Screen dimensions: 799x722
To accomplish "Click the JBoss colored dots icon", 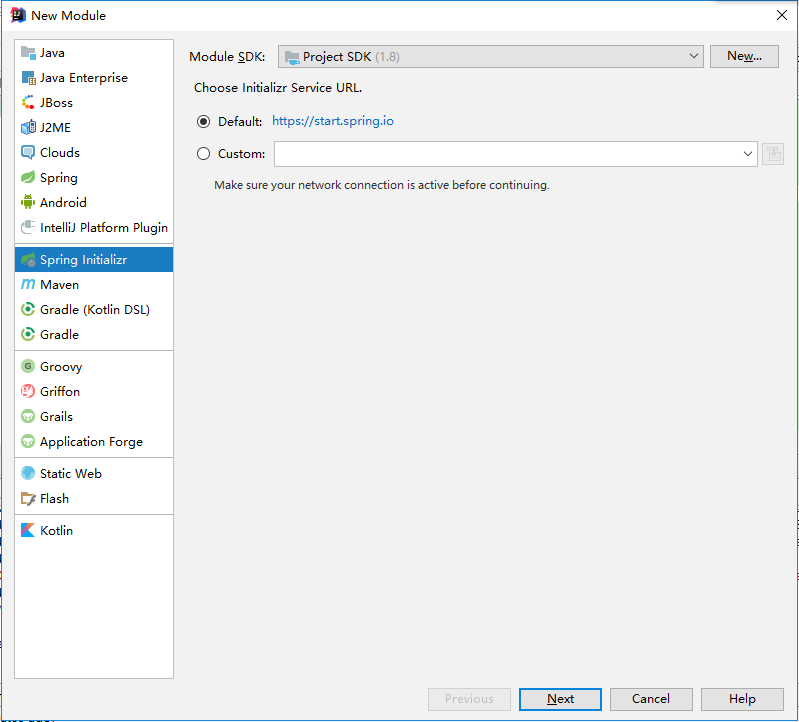I will pyautogui.click(x=28, y=102).
